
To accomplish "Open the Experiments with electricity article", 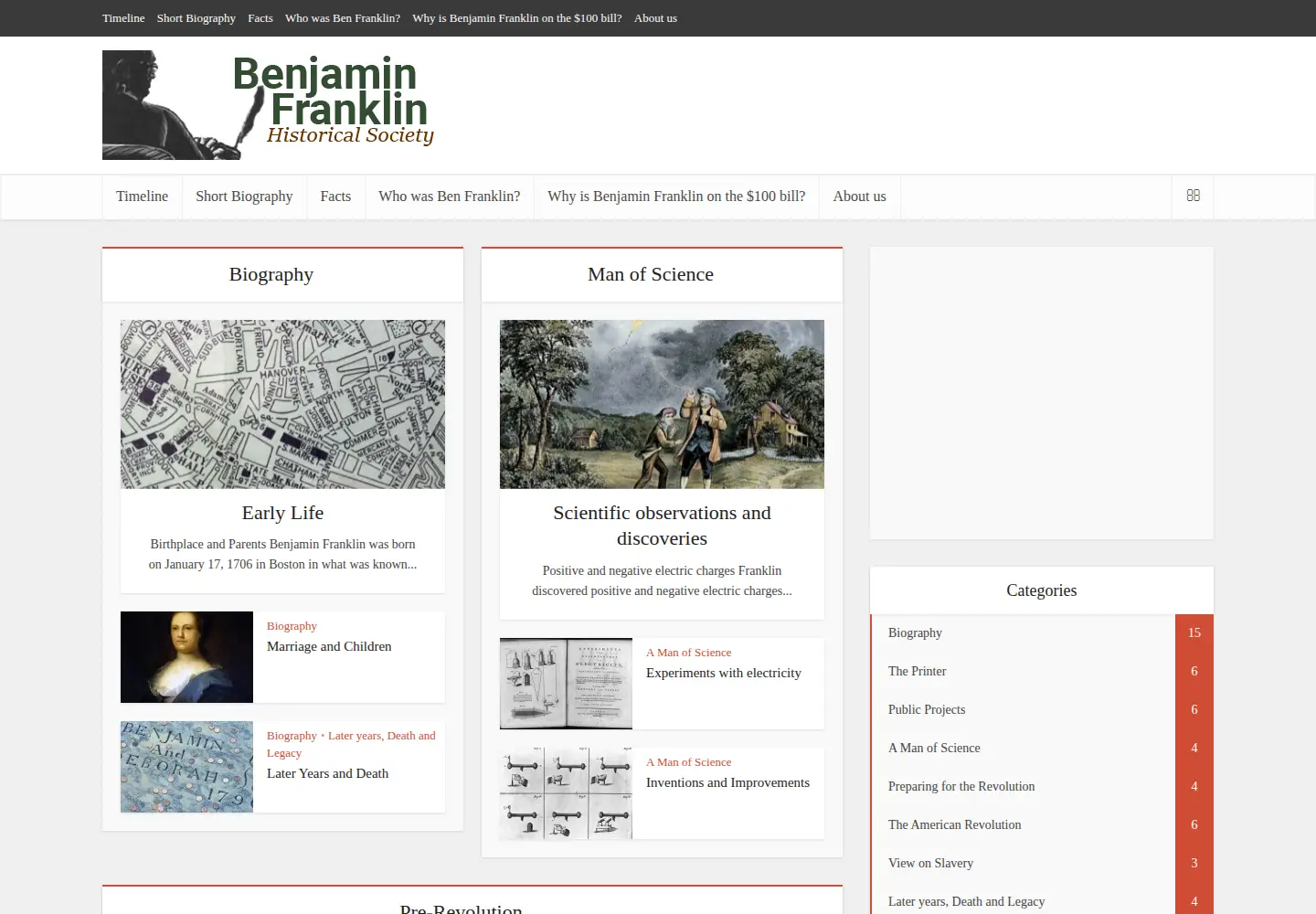I will point(723,673).
